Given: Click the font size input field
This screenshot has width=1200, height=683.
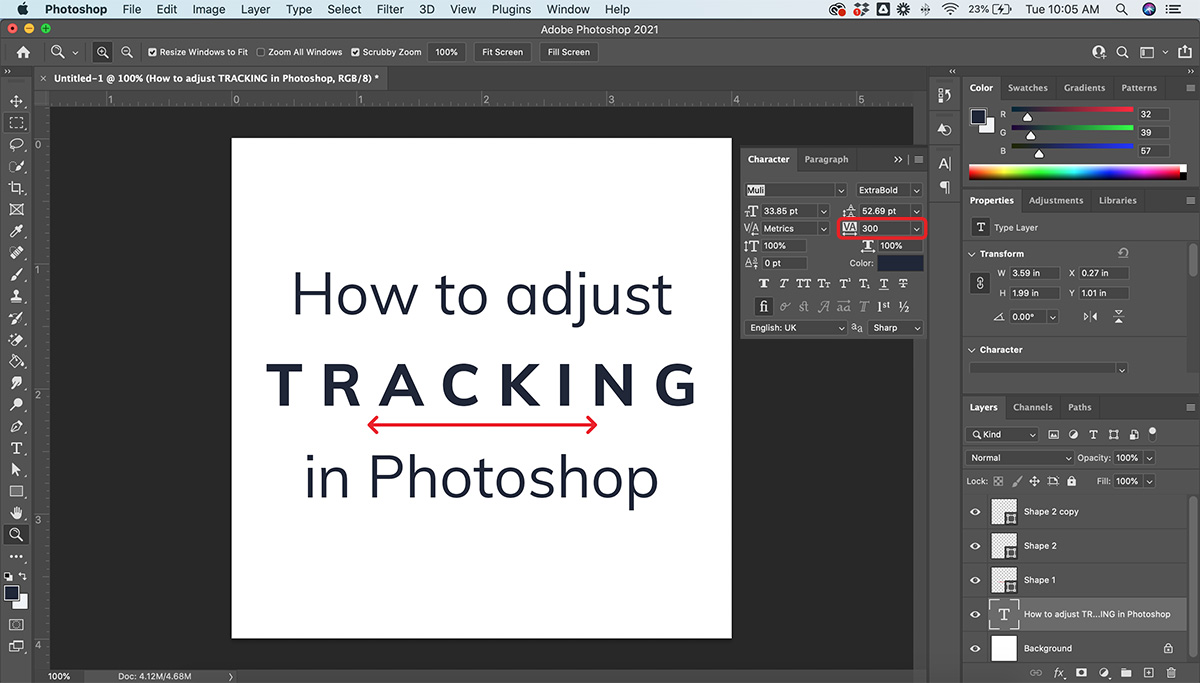Looking at the screenshot, I should (x=788, y=211).
